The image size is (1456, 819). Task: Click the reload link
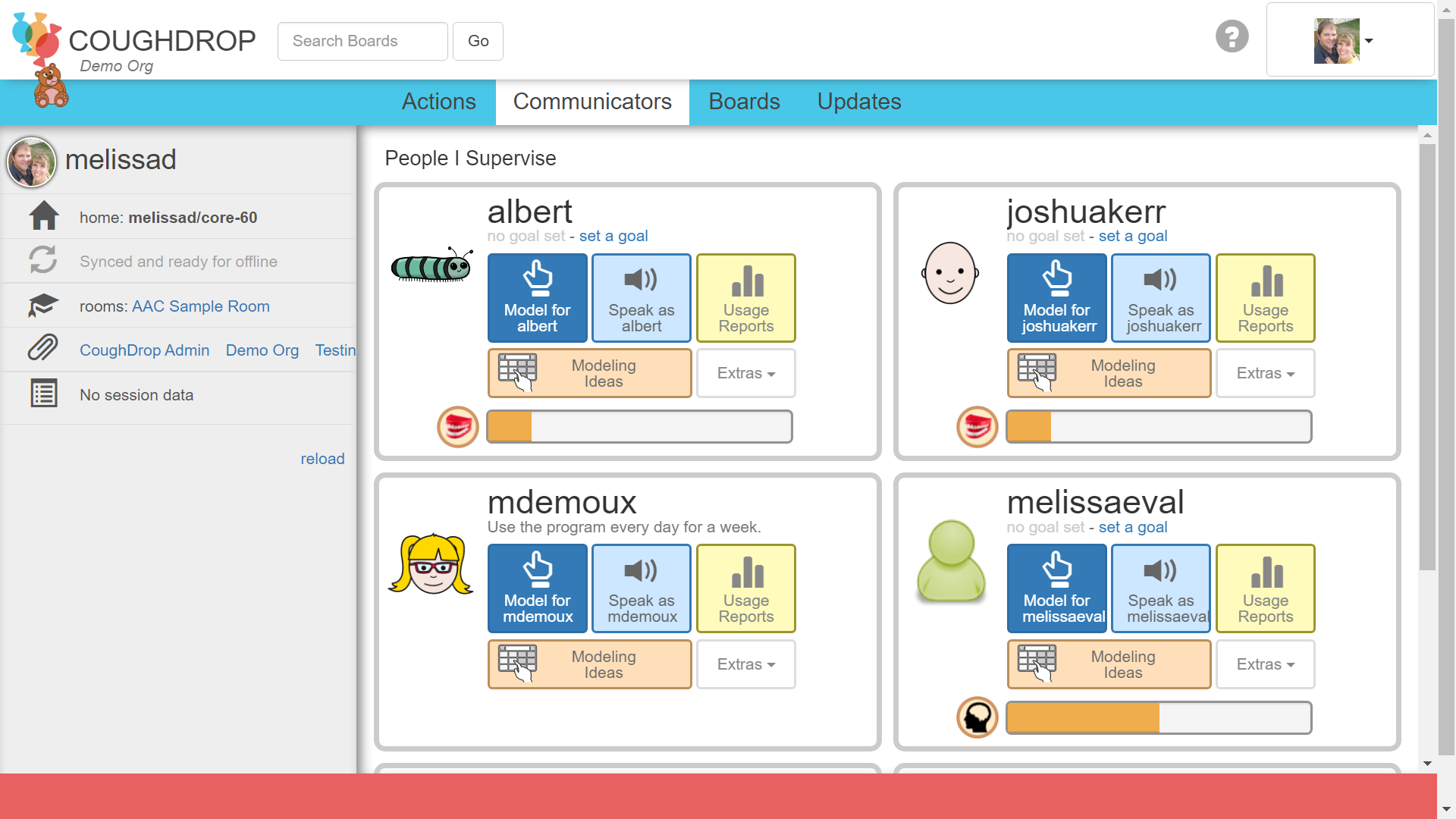coord(322,459)
